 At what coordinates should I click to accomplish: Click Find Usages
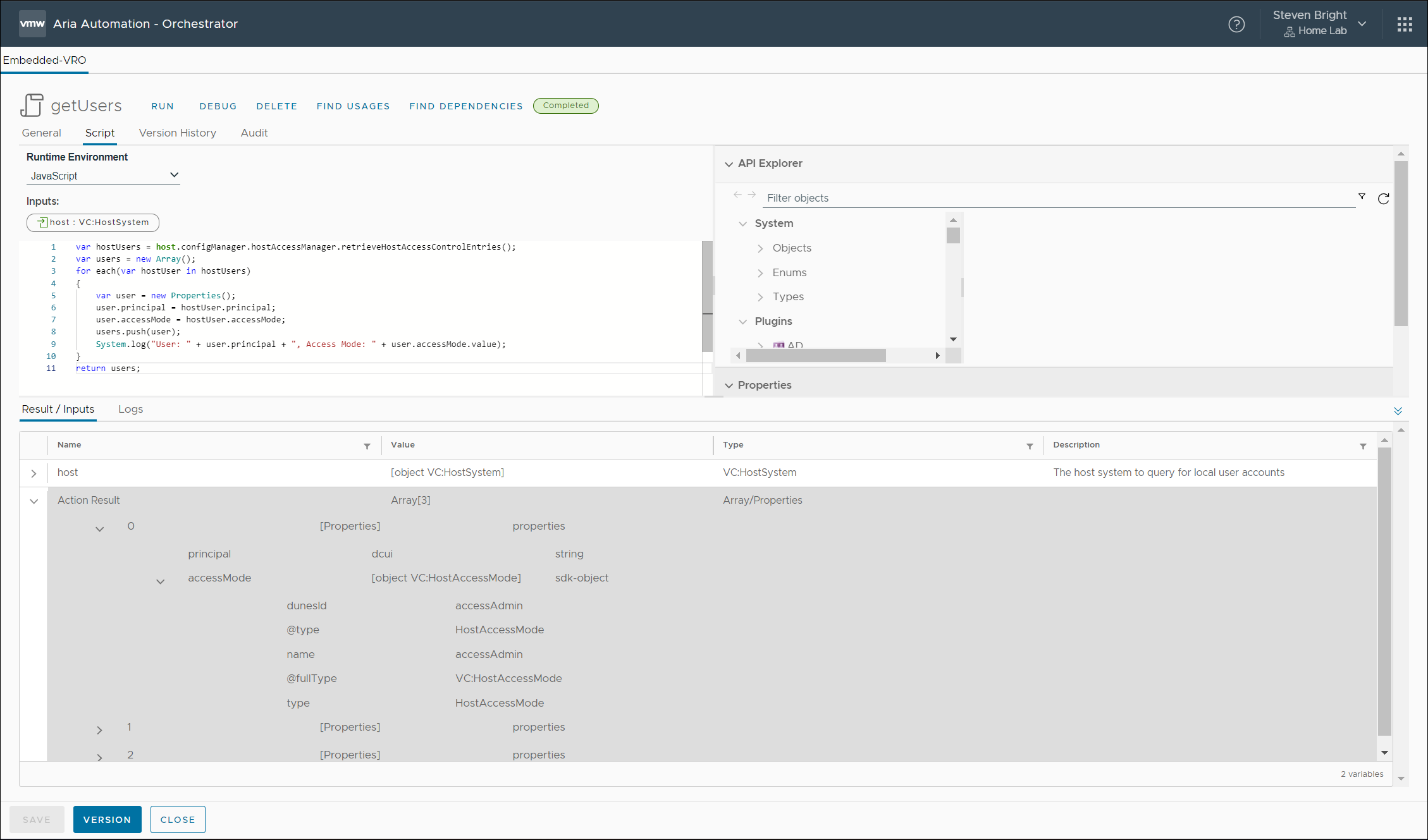pos(354,106)
